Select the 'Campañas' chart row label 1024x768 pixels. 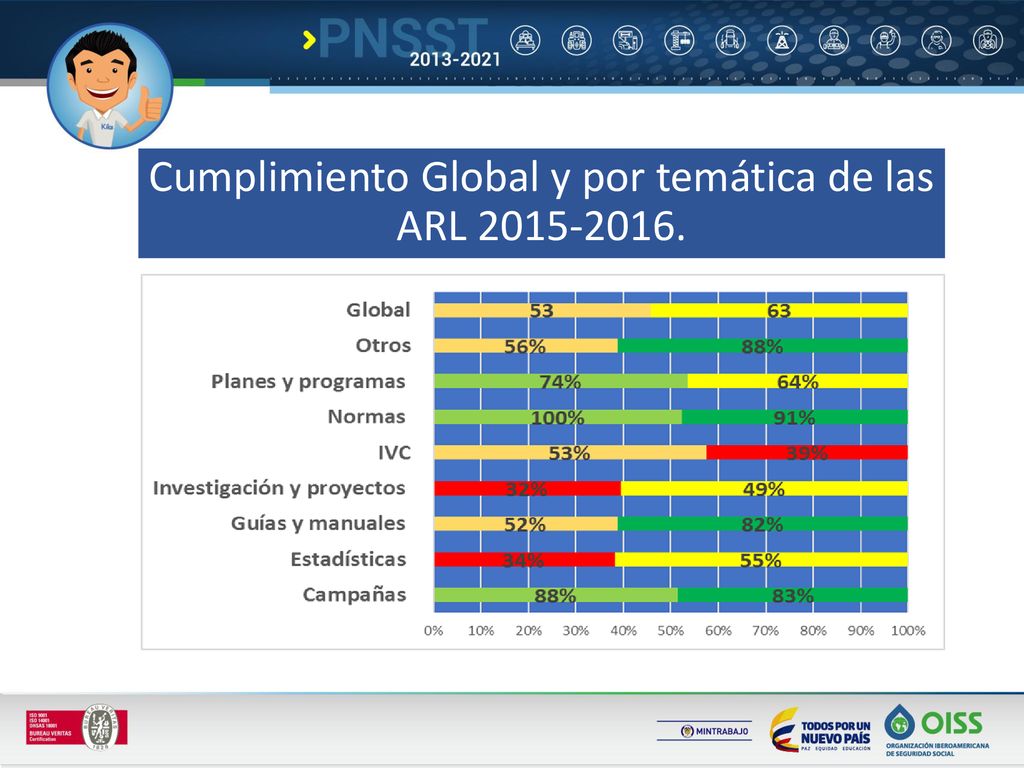pyautogui.click(x=355, y=595)
